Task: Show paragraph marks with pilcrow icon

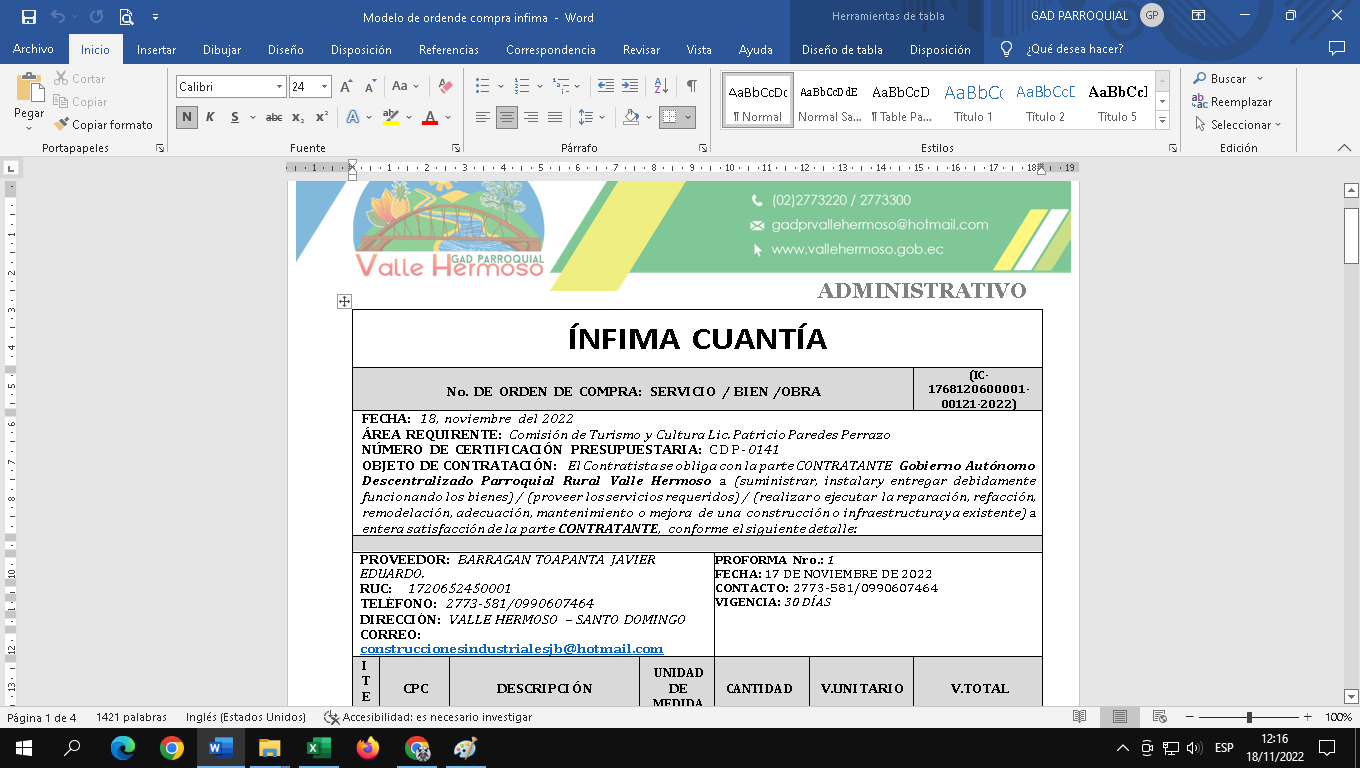Action: click(x=691, y=87)
